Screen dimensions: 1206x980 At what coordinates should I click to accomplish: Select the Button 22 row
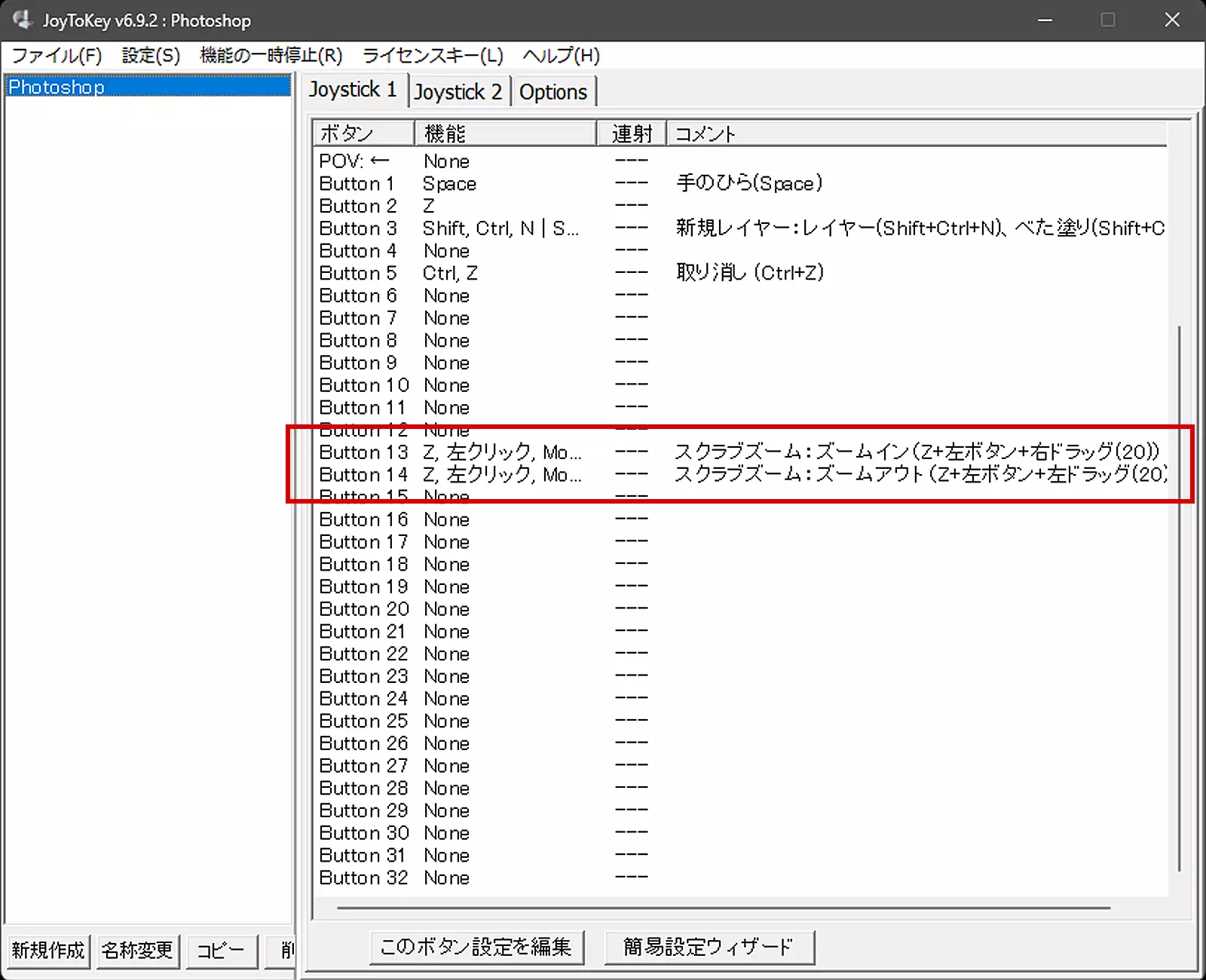pos(740,654)
